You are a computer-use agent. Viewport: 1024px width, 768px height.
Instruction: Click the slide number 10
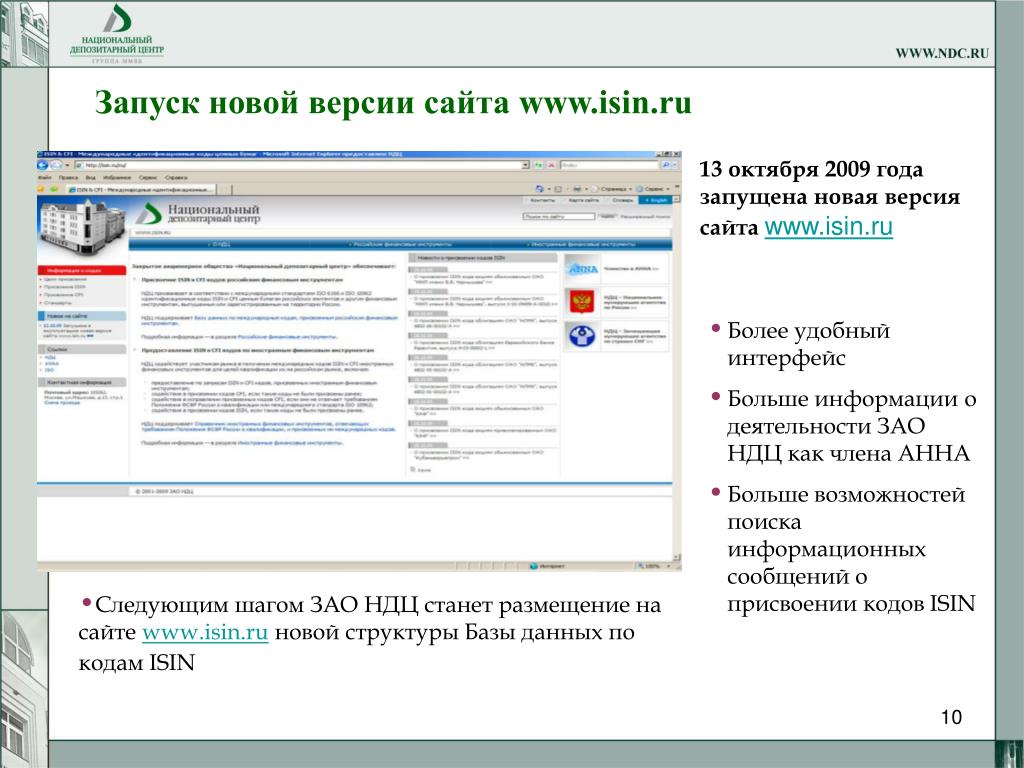tap(951, 717)
